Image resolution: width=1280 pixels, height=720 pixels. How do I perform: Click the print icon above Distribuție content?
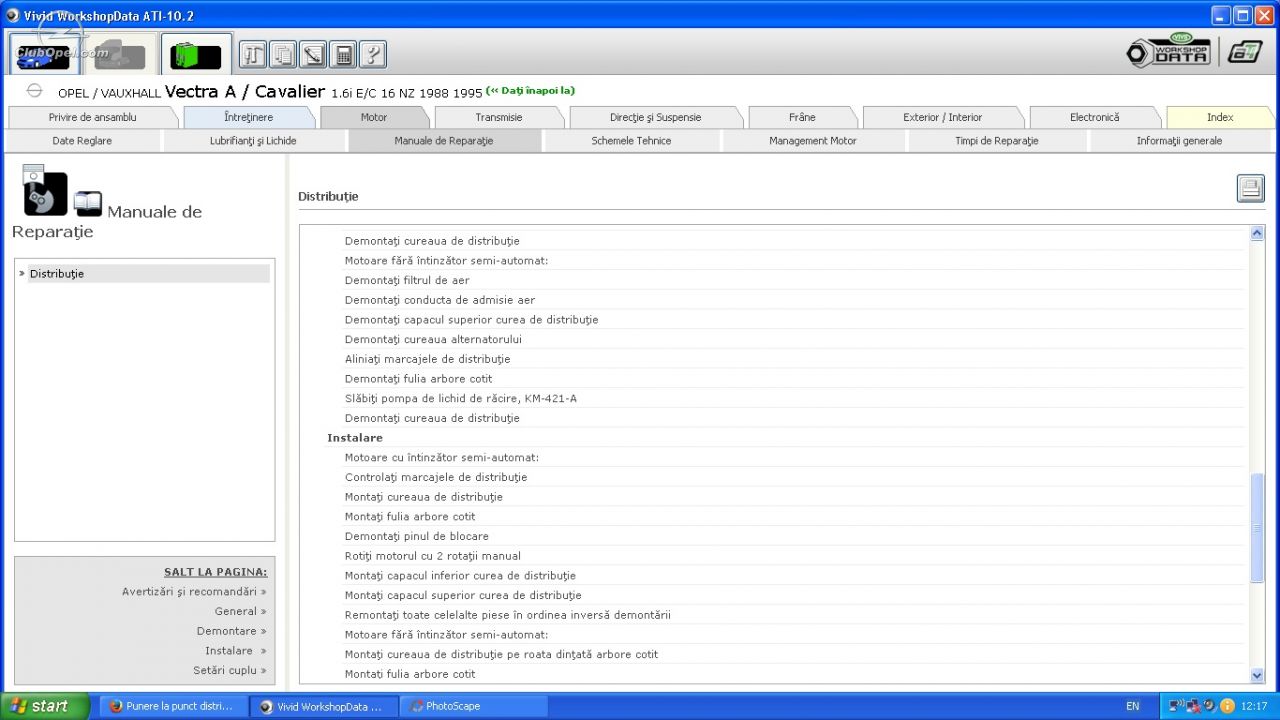1250,188
